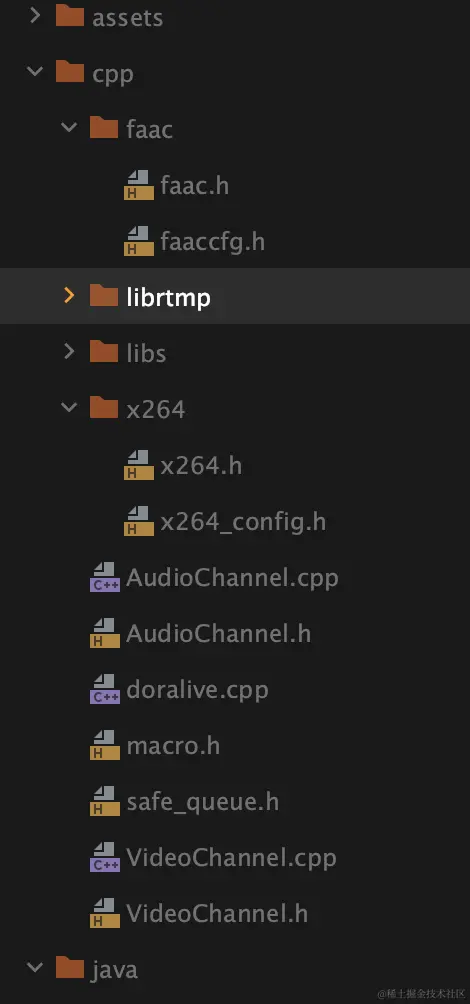Screen dimensions: 470x1004
Task: Collapse the x264 folder chevron
Action: tap(69, 408)
